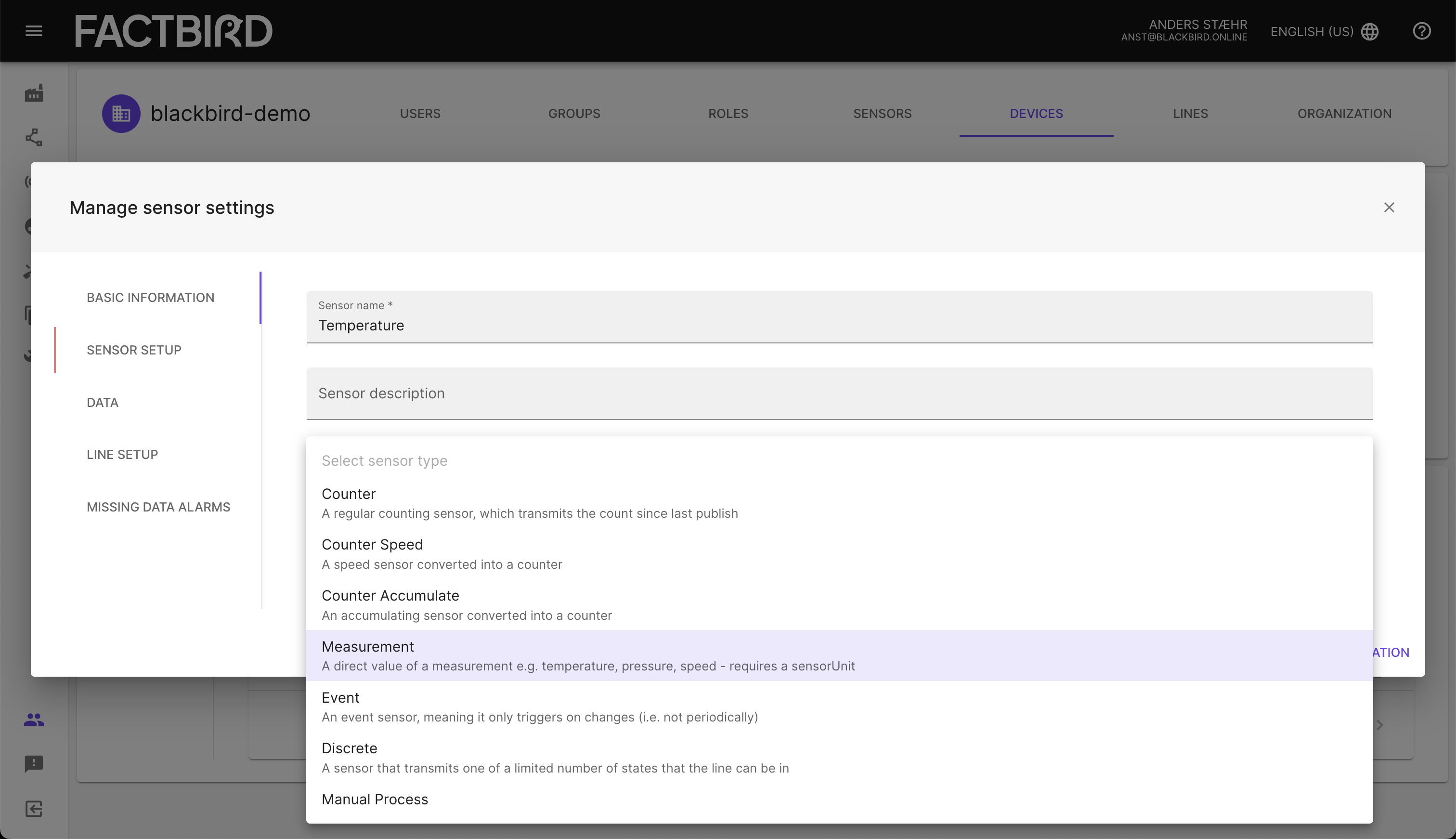
Task: Open the factory icon in sidebar
Action: [34, 93]
